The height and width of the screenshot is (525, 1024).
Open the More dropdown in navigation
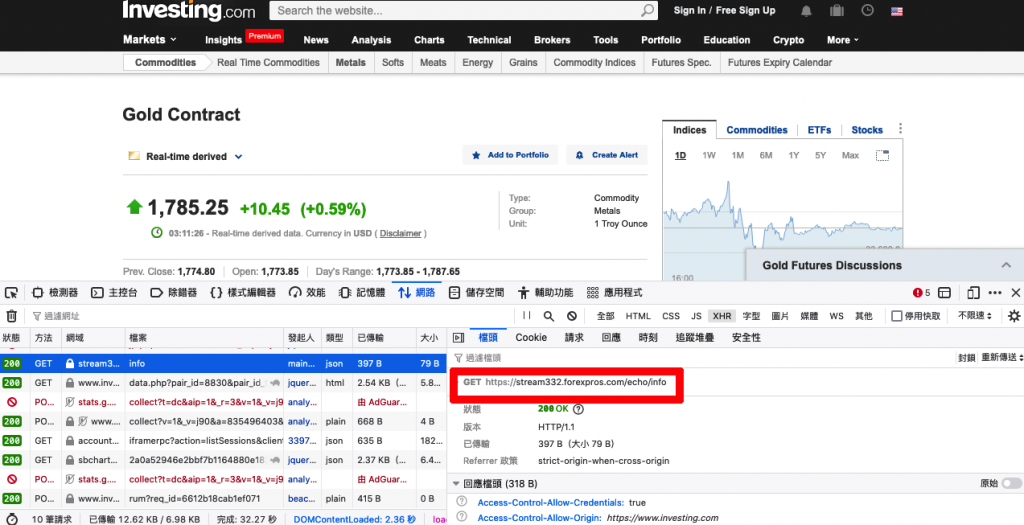coord(843,40)
